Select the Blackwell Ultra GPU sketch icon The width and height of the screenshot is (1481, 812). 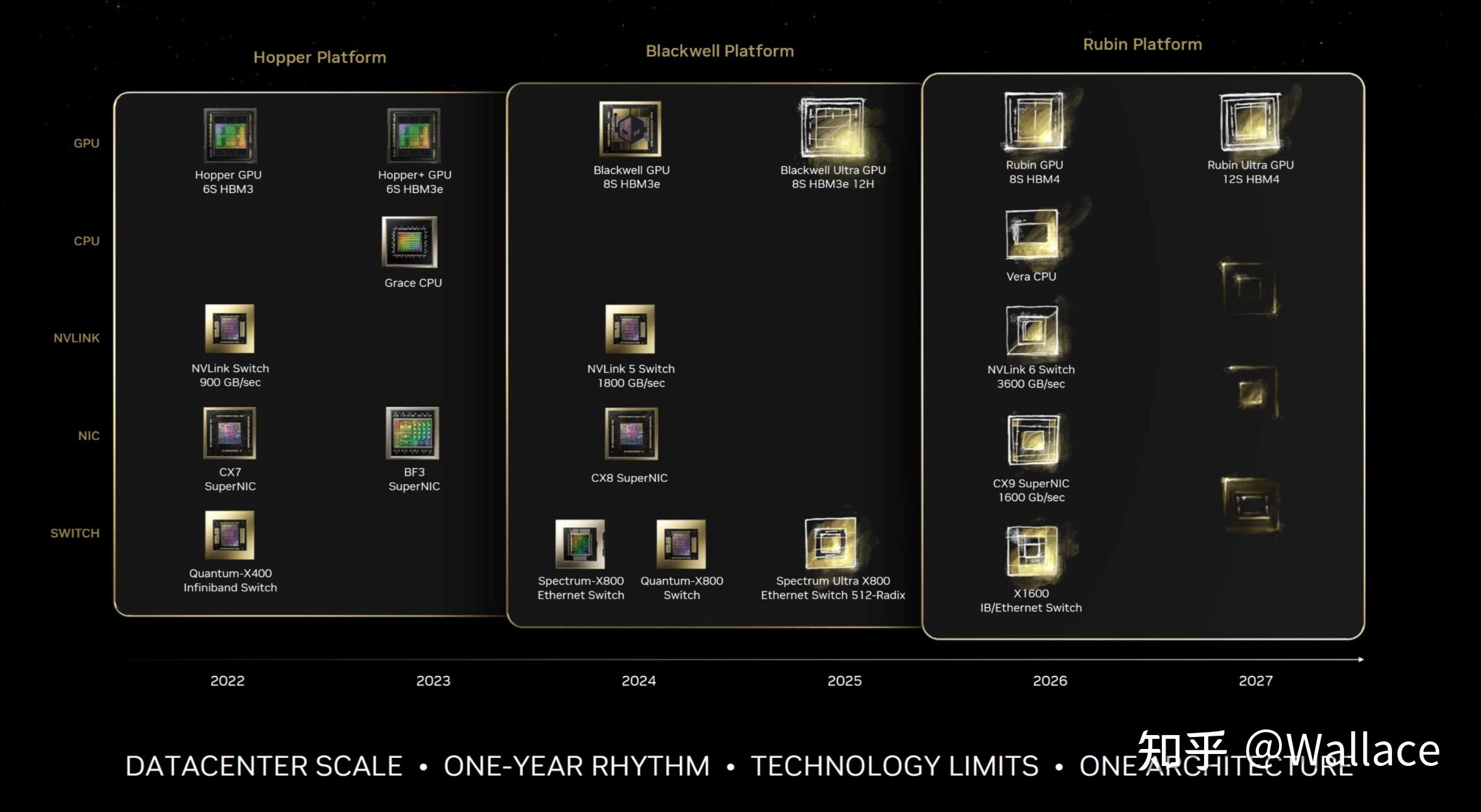tap(833, 128)
